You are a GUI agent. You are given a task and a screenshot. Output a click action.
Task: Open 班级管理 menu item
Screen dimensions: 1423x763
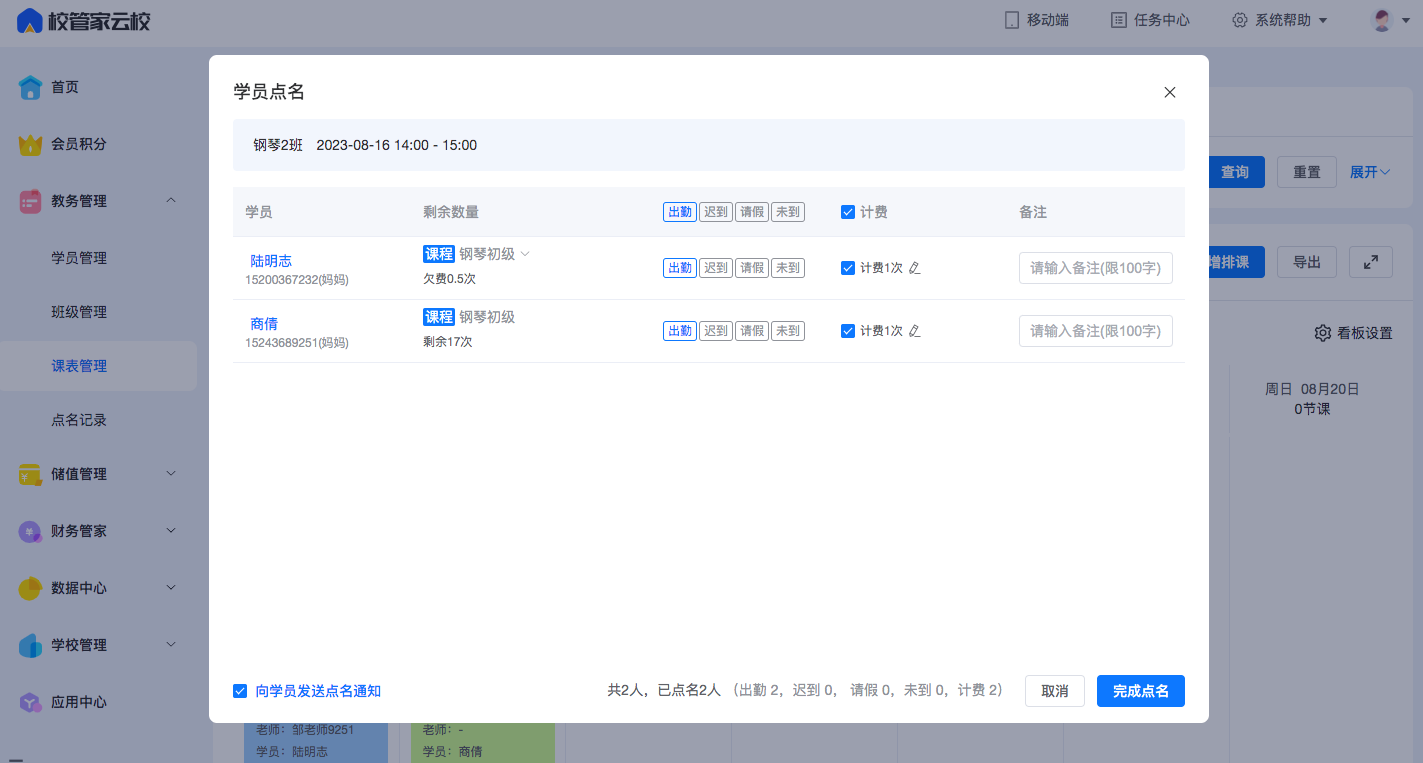[79, 312]
